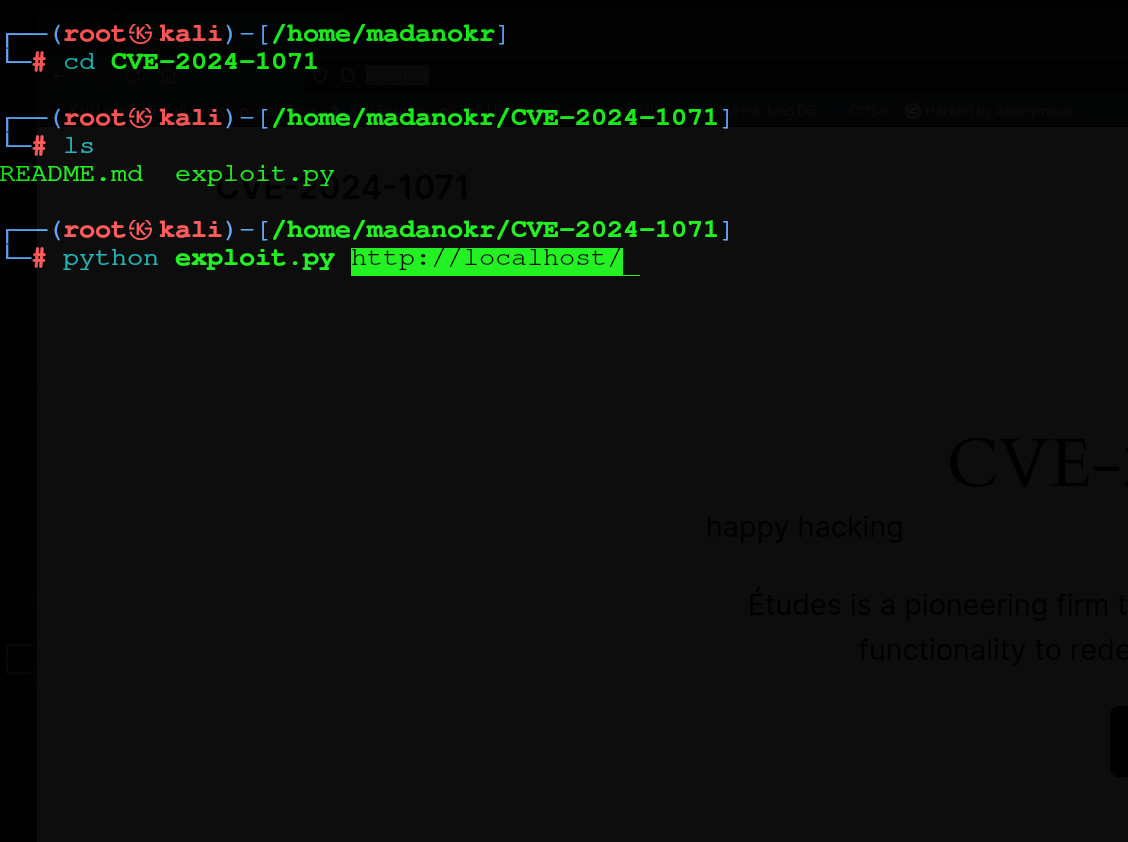This screenshot has height=842, width=1128.
Task: Click exploit.py argument after python
Action: (255, 259)
